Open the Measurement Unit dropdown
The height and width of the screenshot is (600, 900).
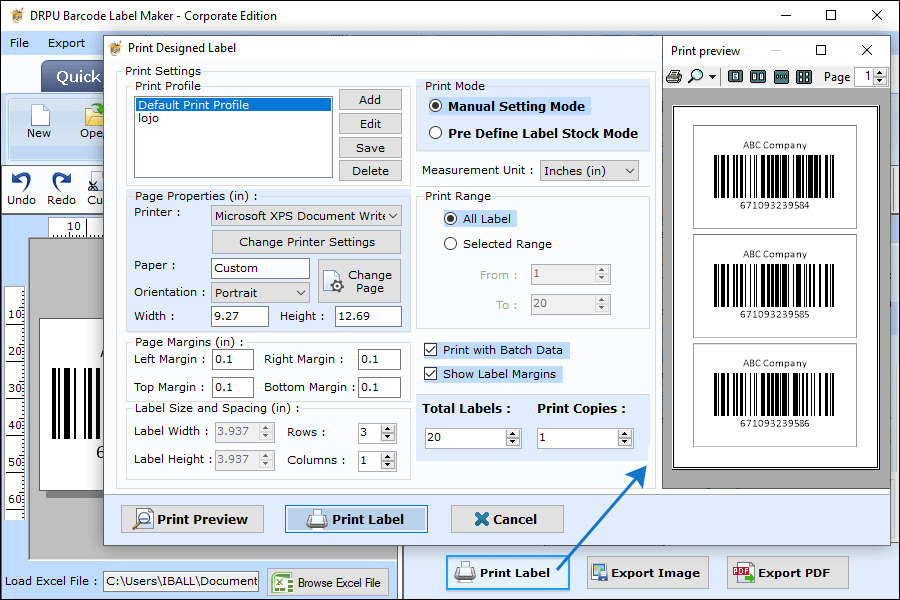(x=589, y=171)
